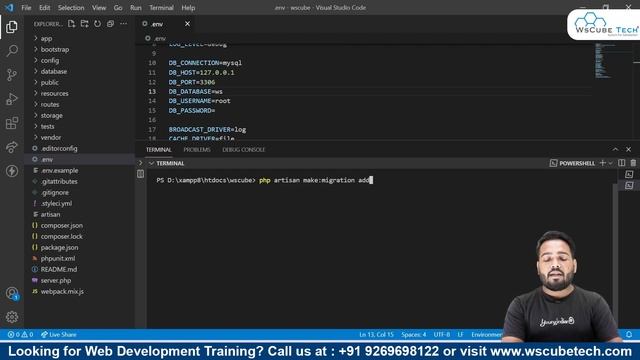Refresh the Explorer file tree
The height and width of the screenshot is (360, 640).
[x=98, y=24]
